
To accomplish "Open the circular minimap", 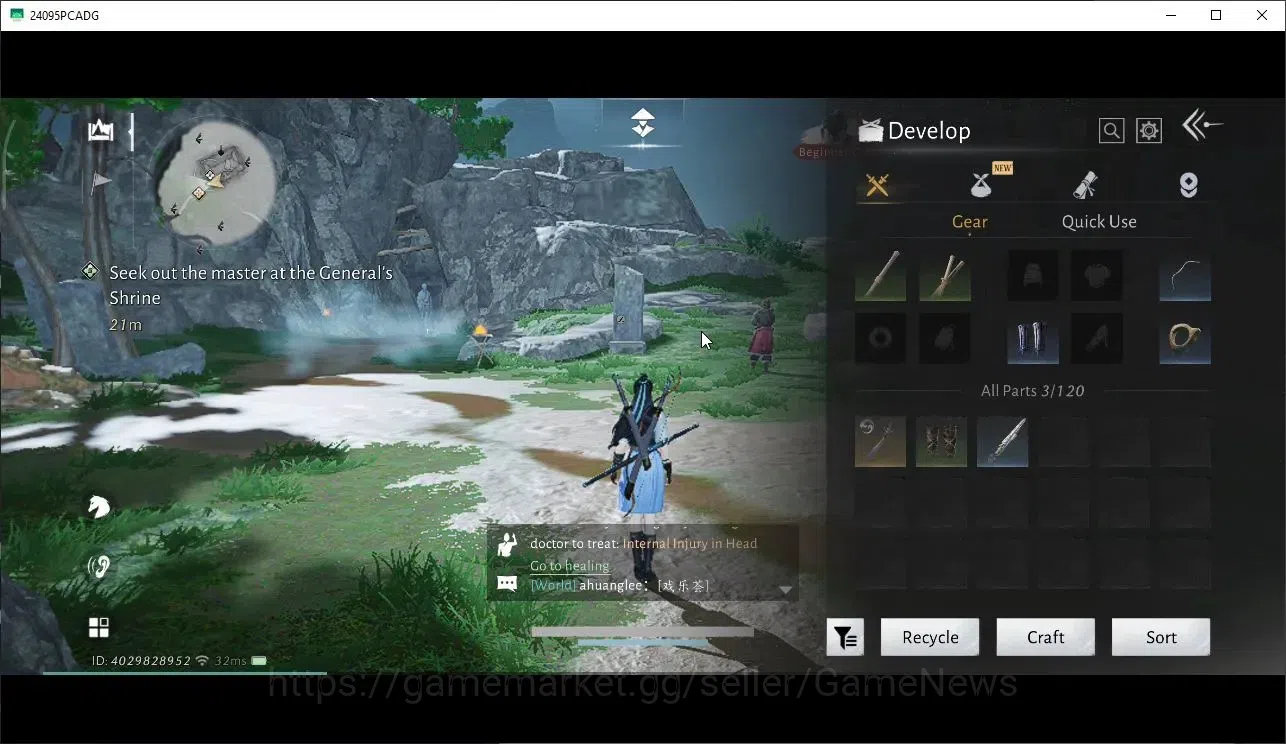I will coord(214,182).
